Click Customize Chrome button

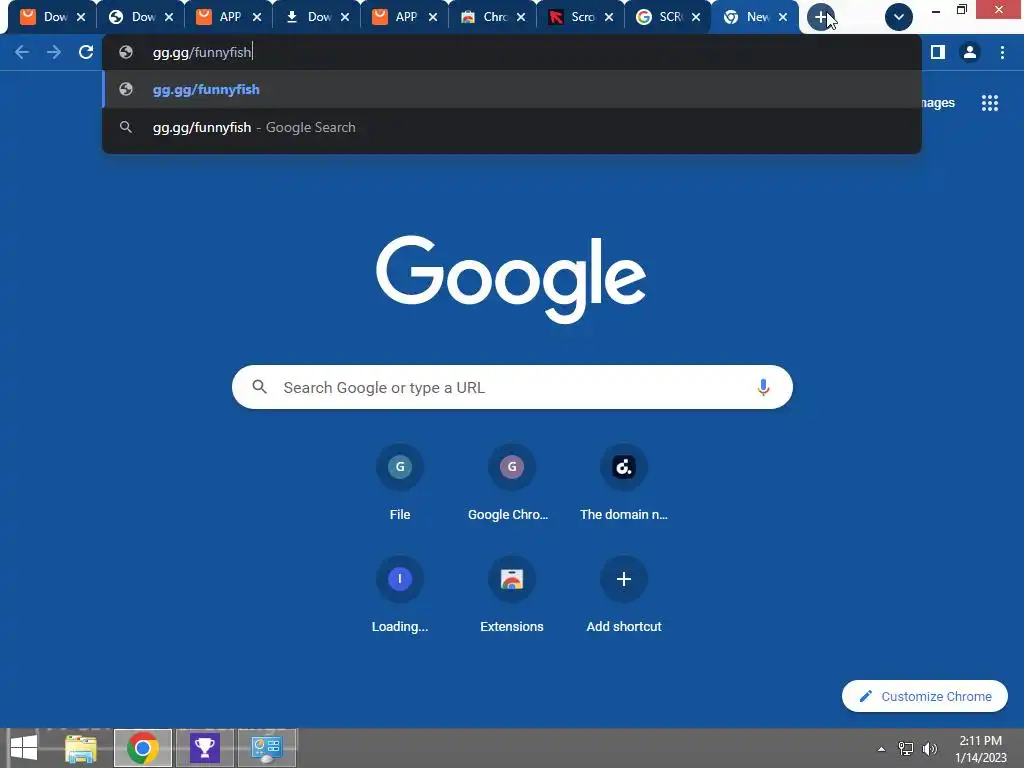tap(925, 696)
